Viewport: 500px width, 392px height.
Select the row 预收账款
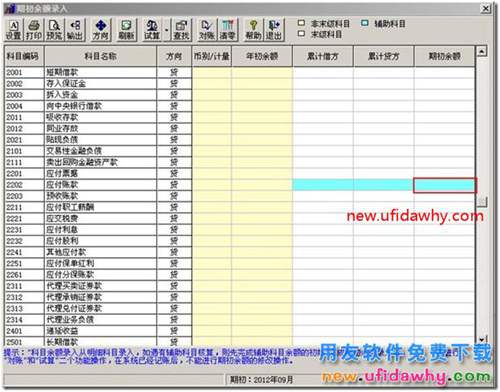point(240,196)
